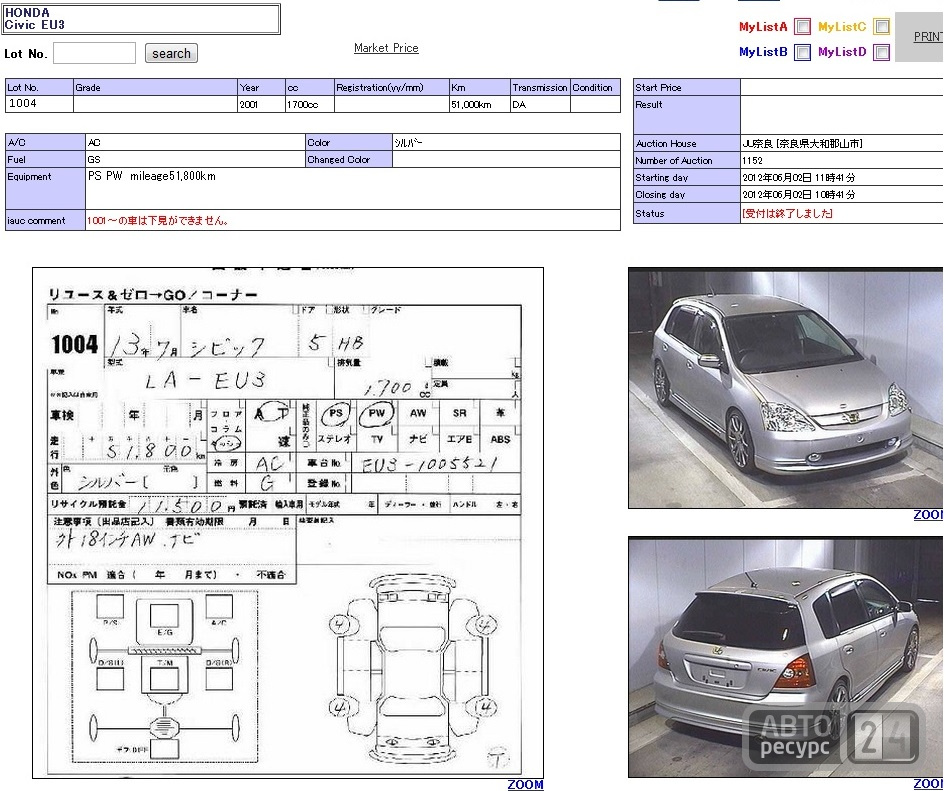The width and height of the screenshot is (946, 791).
Task: Open the rear view car photo
Action: [785, 656]
